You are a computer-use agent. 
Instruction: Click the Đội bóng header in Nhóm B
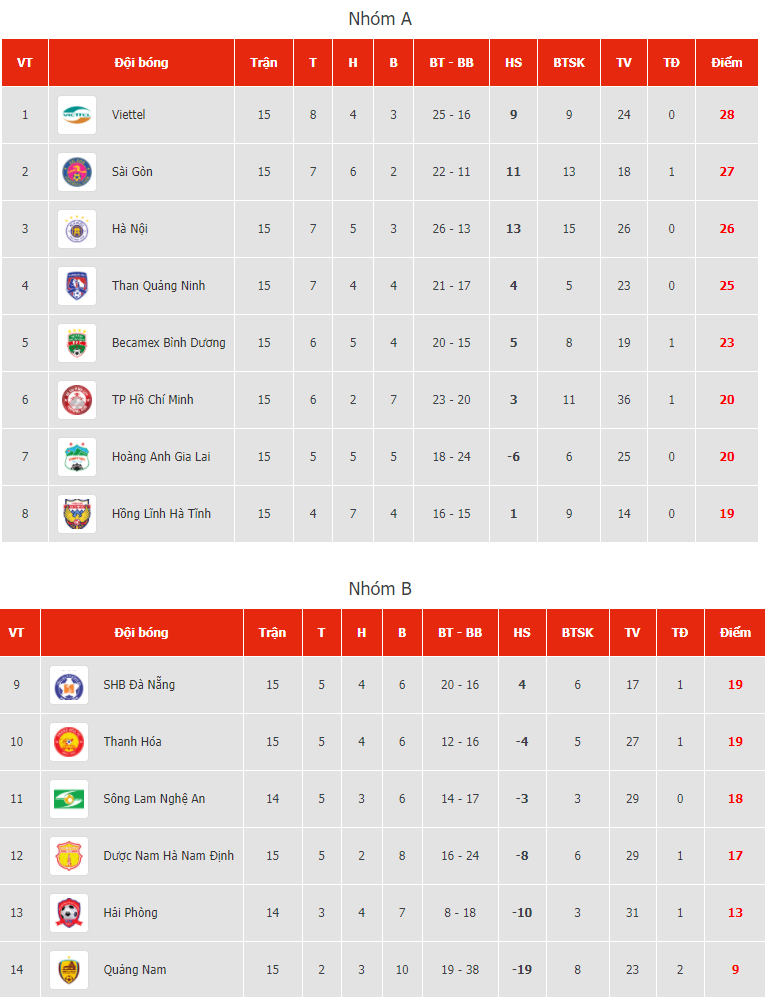pos(141,632)
